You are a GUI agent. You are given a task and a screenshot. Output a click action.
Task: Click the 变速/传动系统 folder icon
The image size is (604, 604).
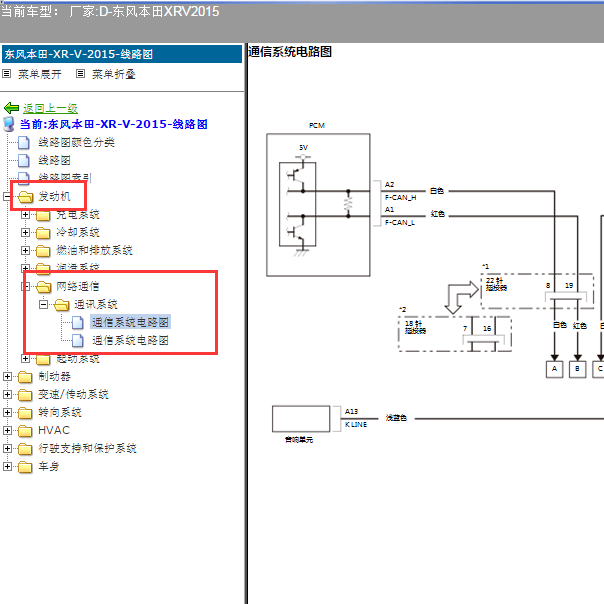click(x=25, y=395)
